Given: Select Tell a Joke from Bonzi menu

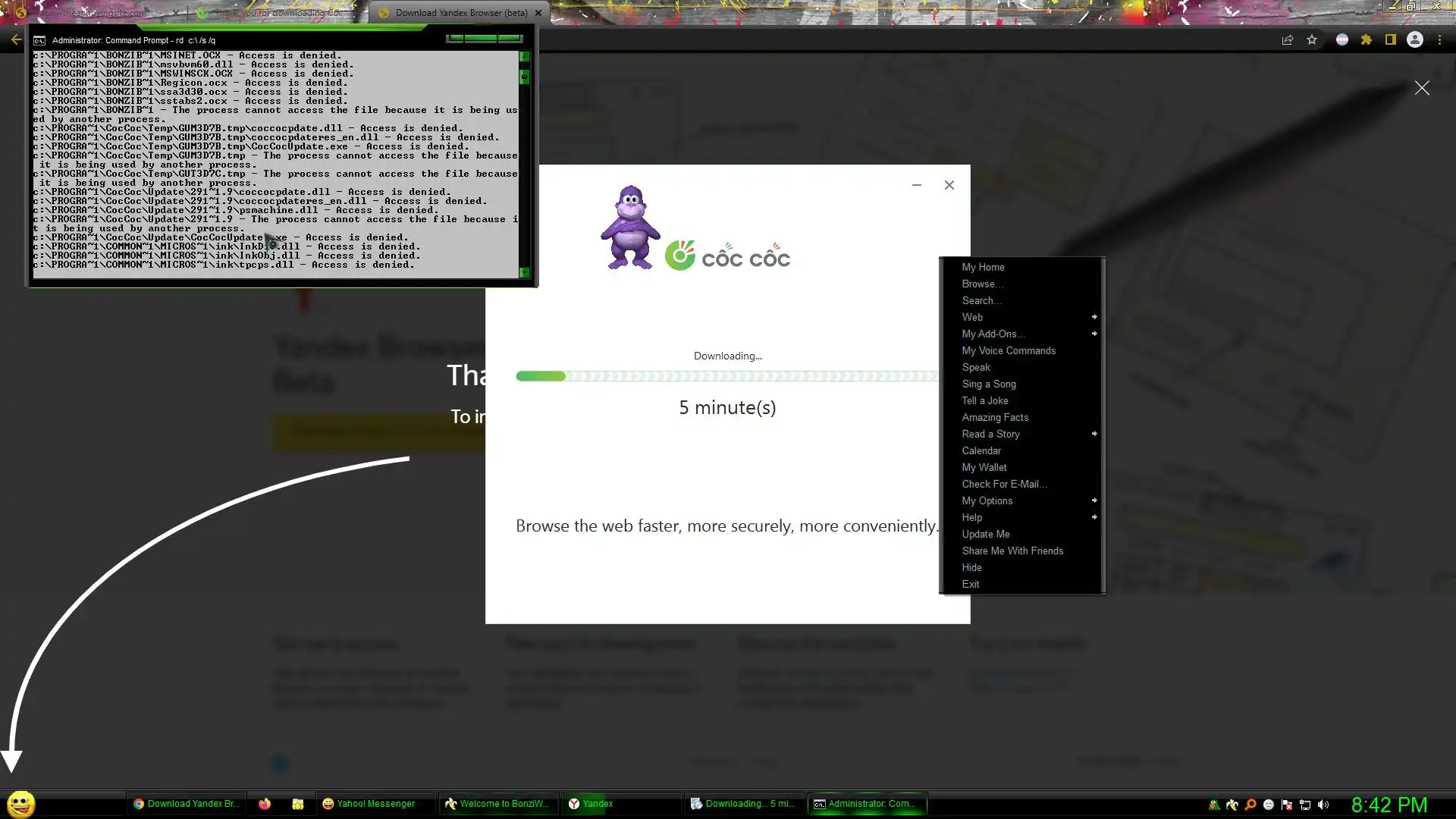Looking at the screenshot, I should coord(985,400).
